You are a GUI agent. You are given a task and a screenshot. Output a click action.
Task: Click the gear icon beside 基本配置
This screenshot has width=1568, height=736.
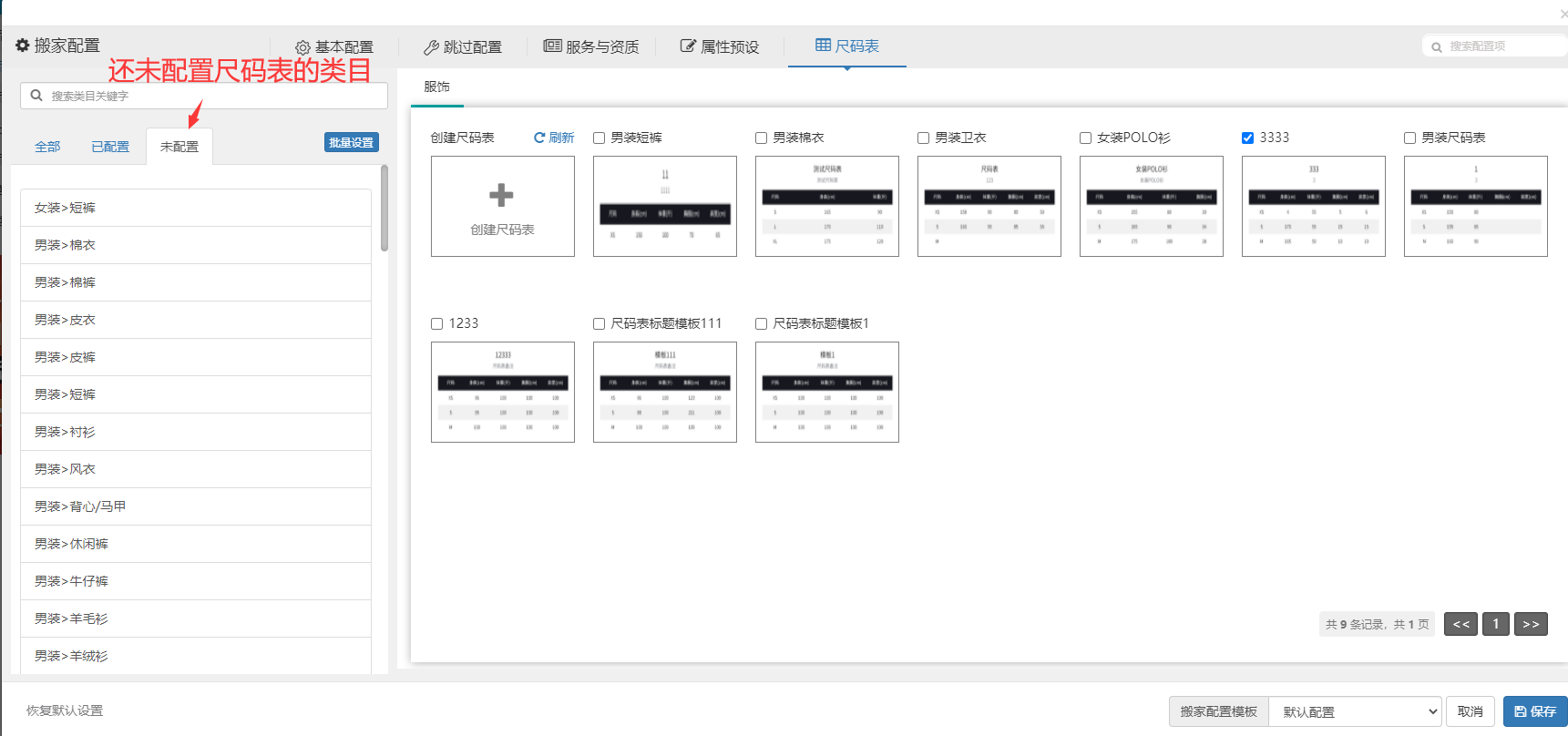(x=302, y=47)
